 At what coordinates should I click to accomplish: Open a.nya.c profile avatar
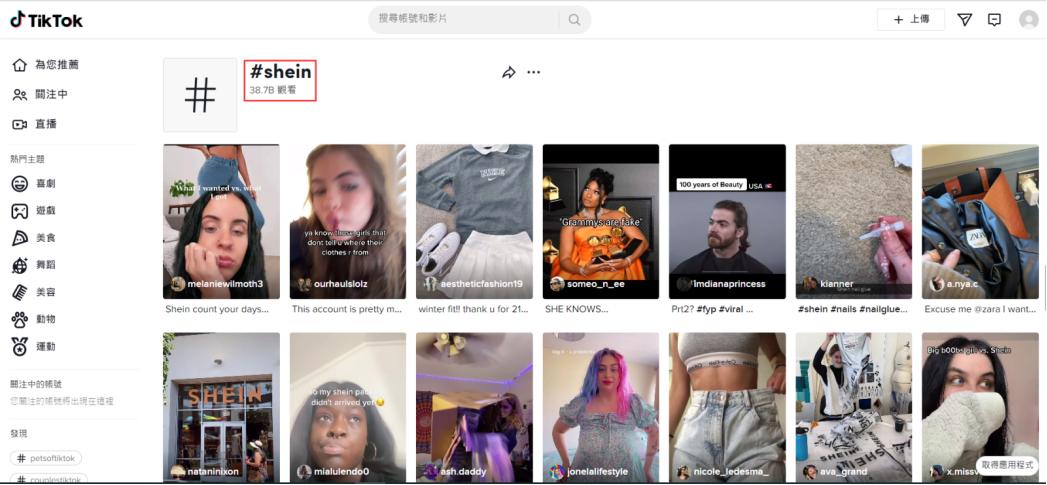click(937, 284)
